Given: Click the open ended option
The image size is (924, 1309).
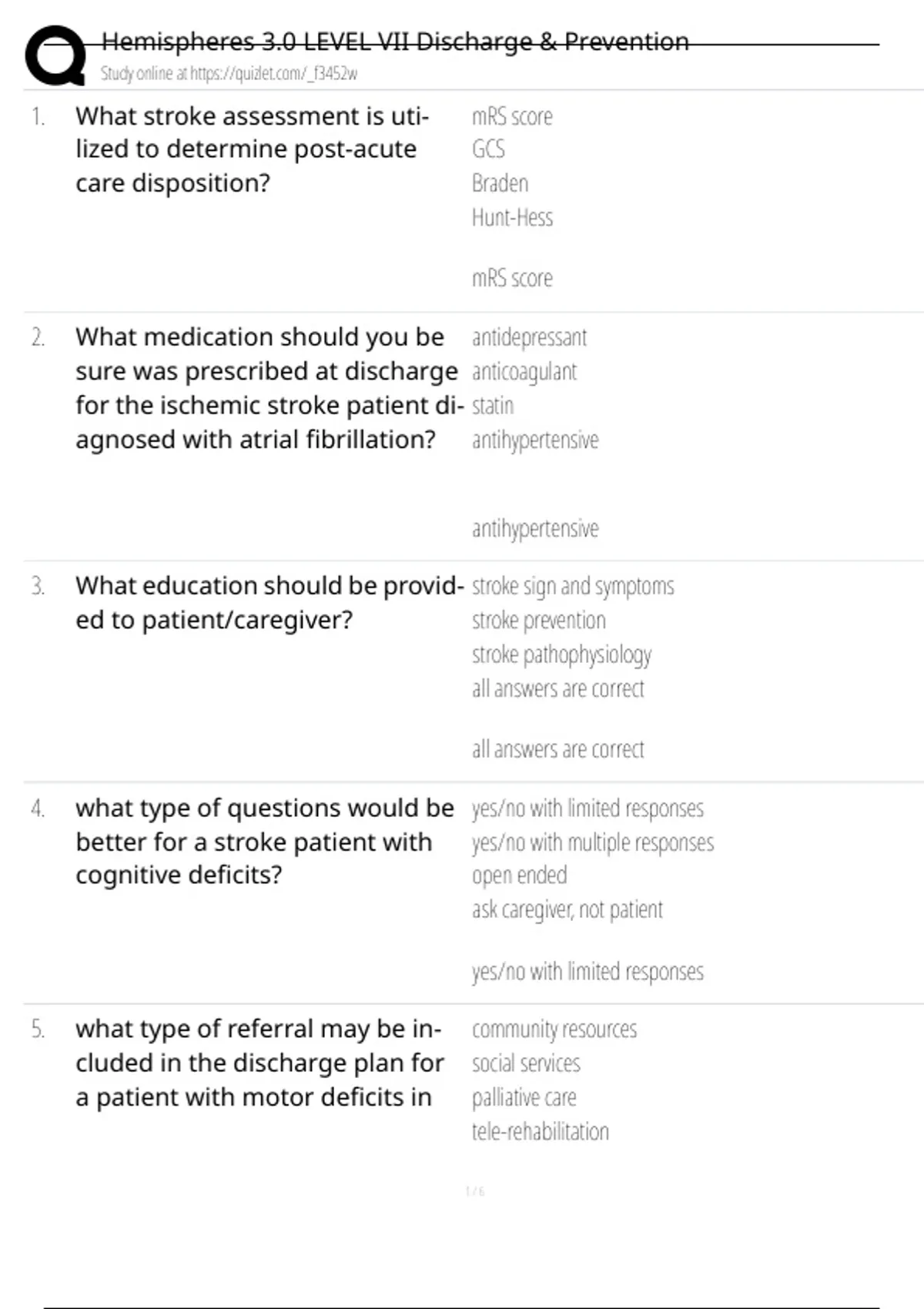Looking at the screenshot, I should (x=519, y=875).
